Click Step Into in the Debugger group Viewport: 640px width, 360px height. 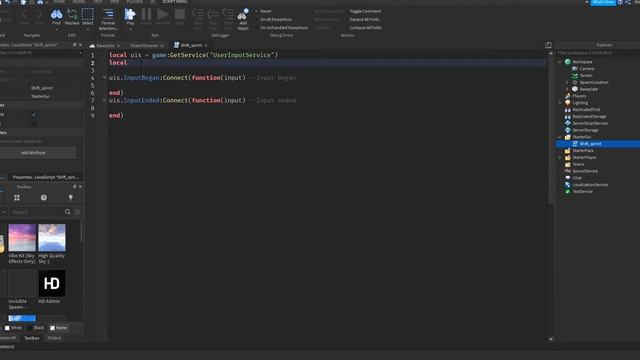click(198, 19)
